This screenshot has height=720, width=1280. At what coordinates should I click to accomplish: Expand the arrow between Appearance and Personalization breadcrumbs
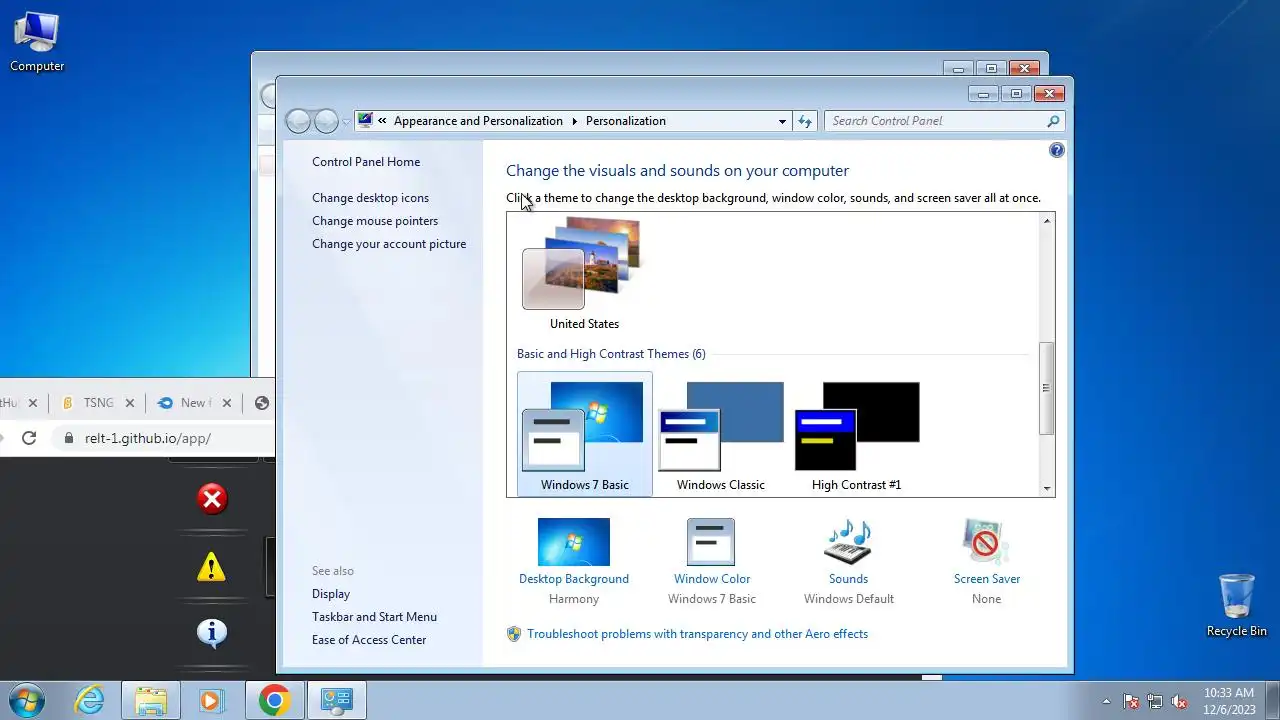click(x=575, y=121)
